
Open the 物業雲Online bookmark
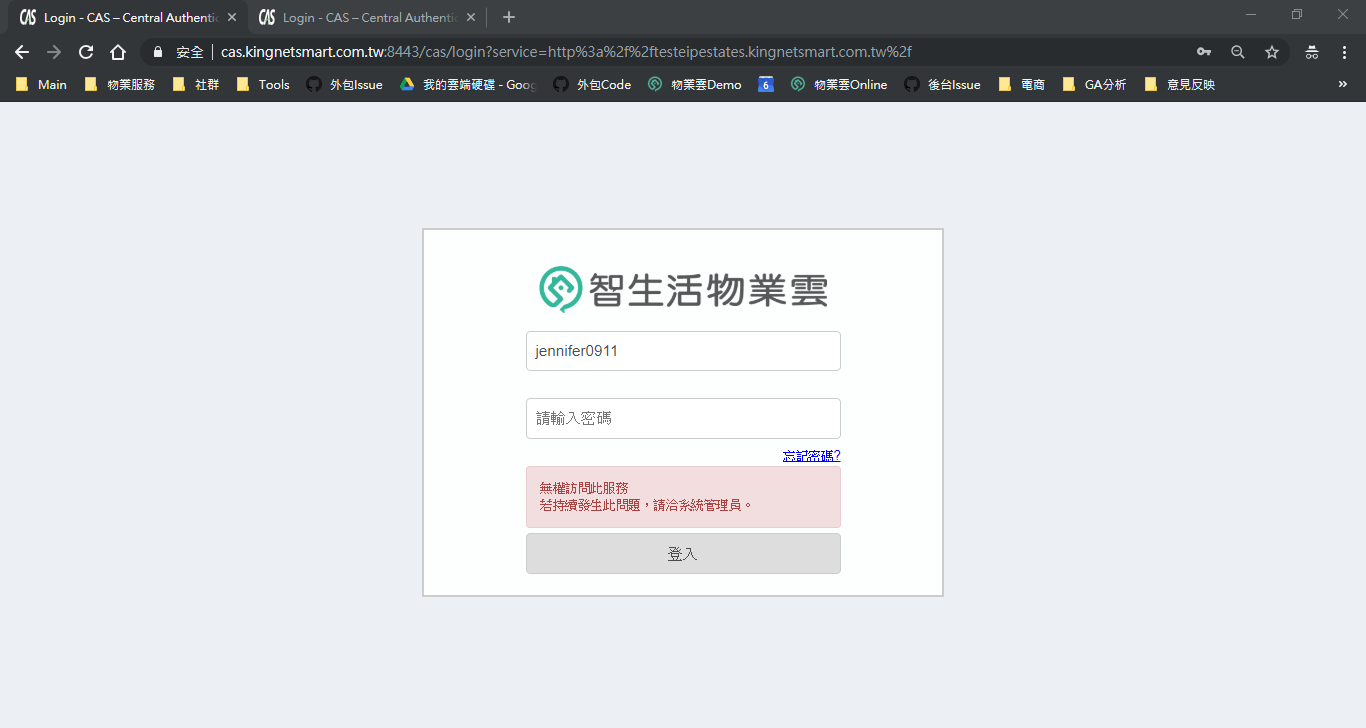(838, 85)
